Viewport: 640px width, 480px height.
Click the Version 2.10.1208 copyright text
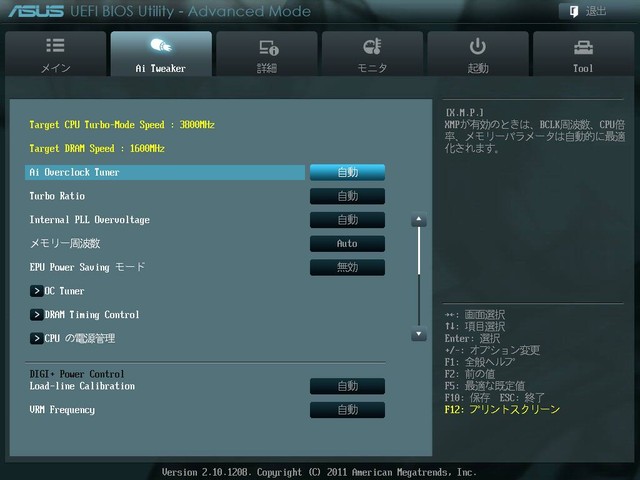(319, 472)
